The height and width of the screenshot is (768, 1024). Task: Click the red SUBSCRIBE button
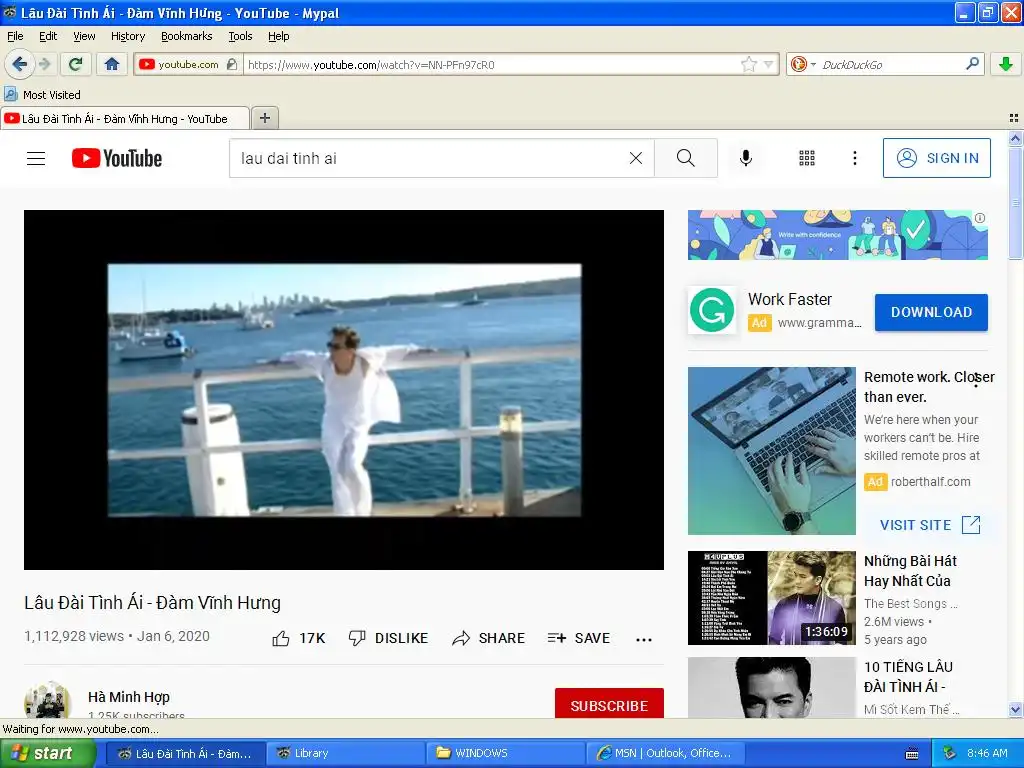tap(609, 703)
